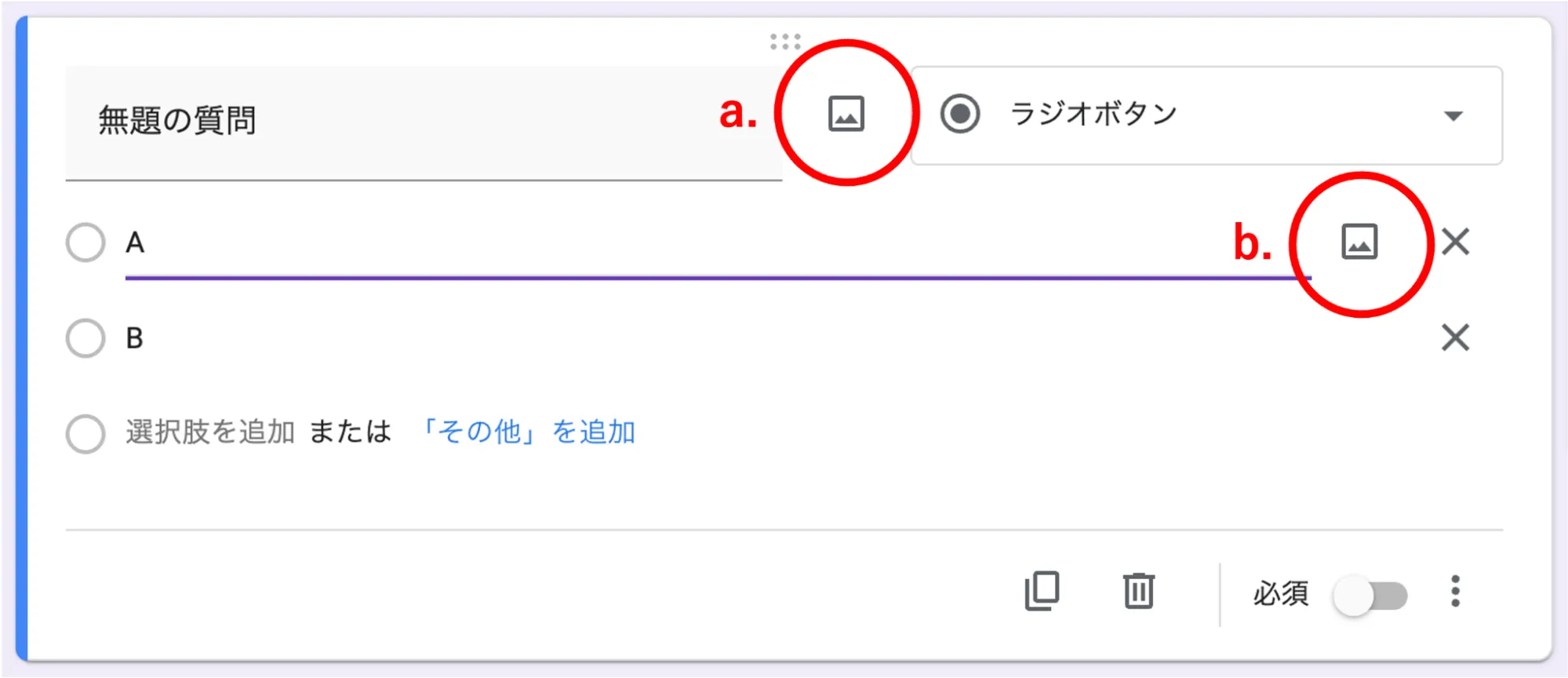
Task: Delete question using trash icon
Action: (1138, 591)
